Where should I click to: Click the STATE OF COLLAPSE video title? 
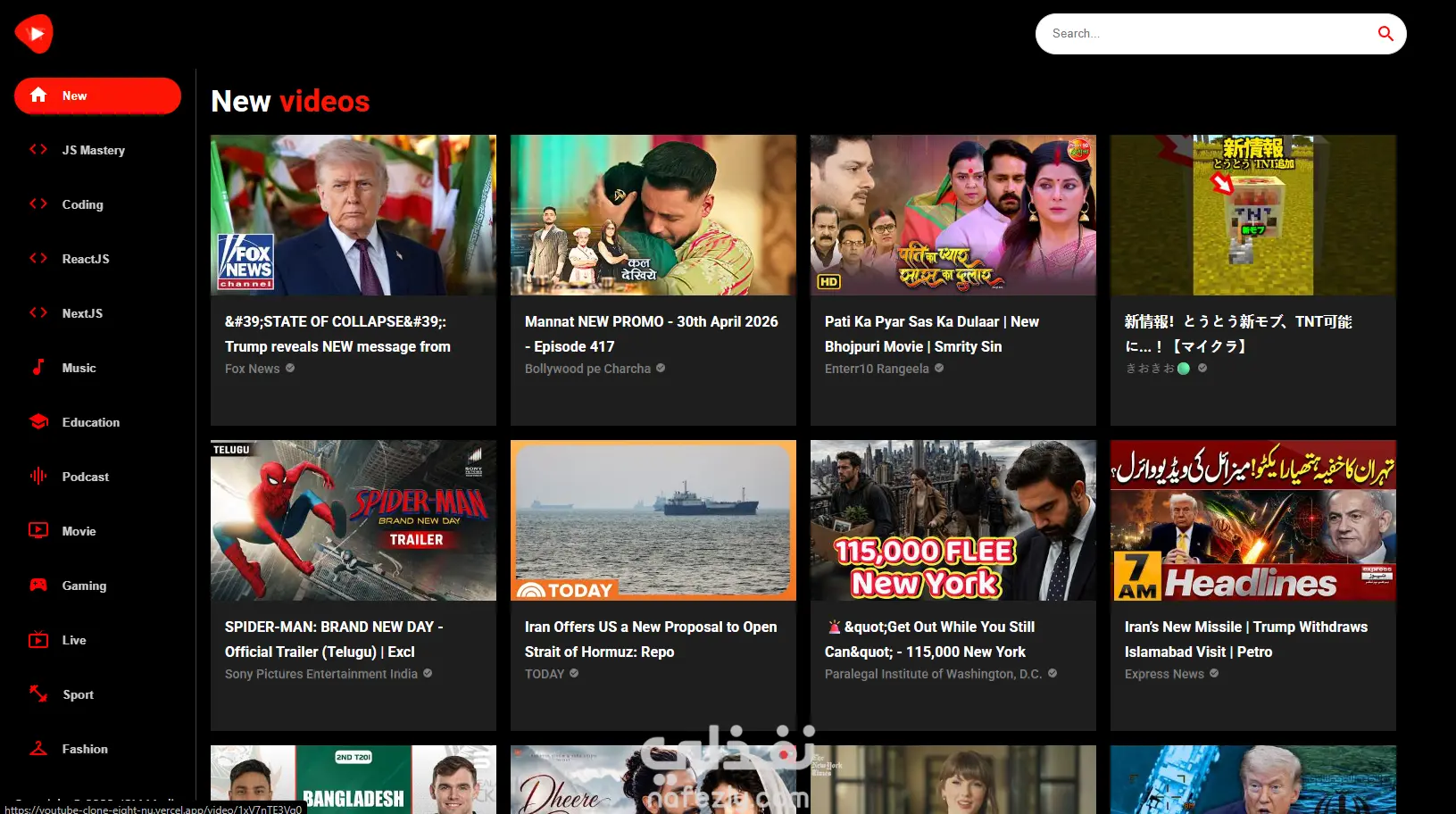click(x=337, y=334)
